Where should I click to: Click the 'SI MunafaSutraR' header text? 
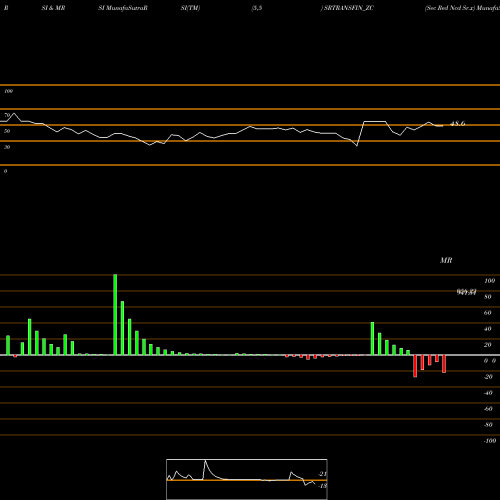pos(123,8)
